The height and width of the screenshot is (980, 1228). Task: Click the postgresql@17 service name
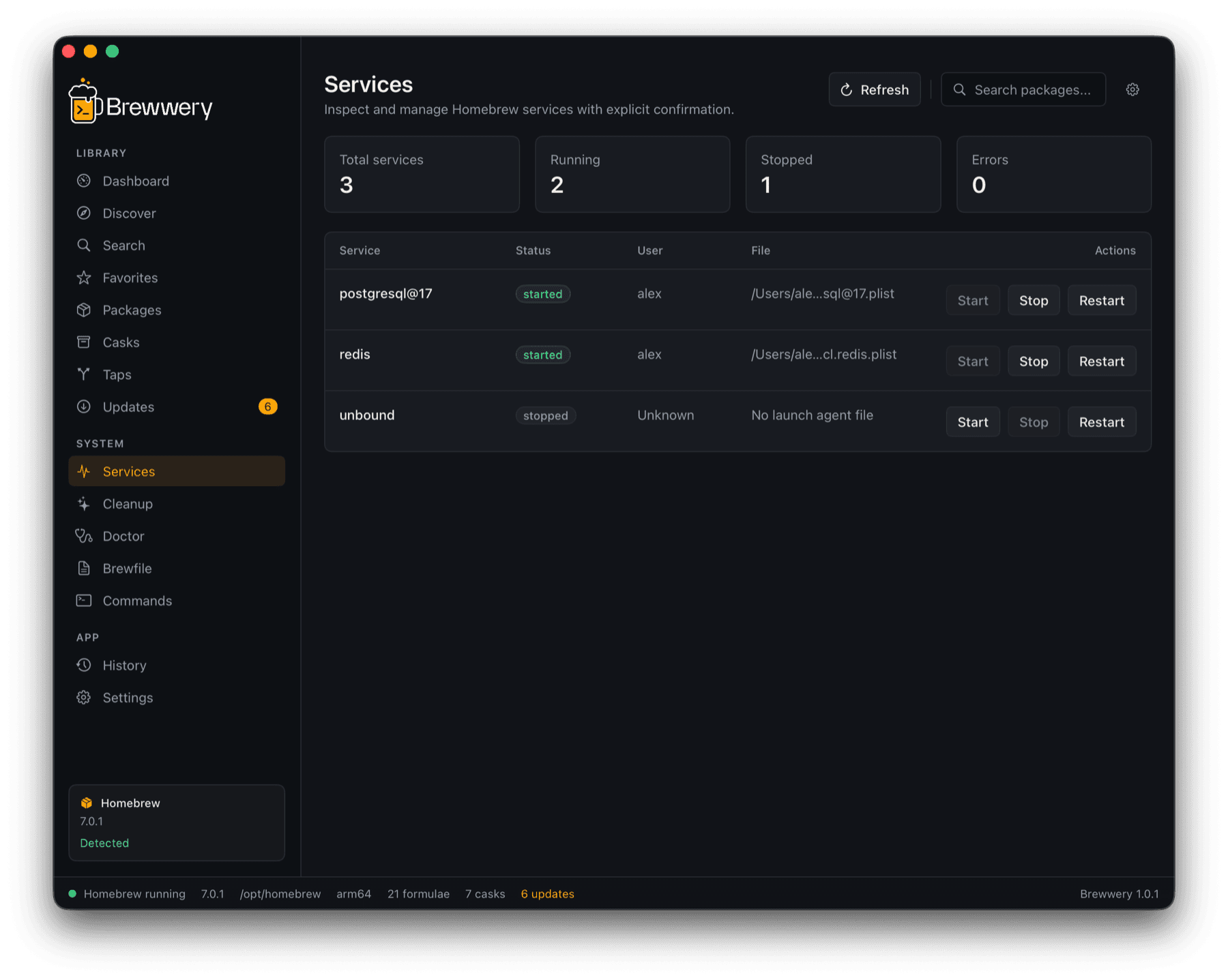386,293
